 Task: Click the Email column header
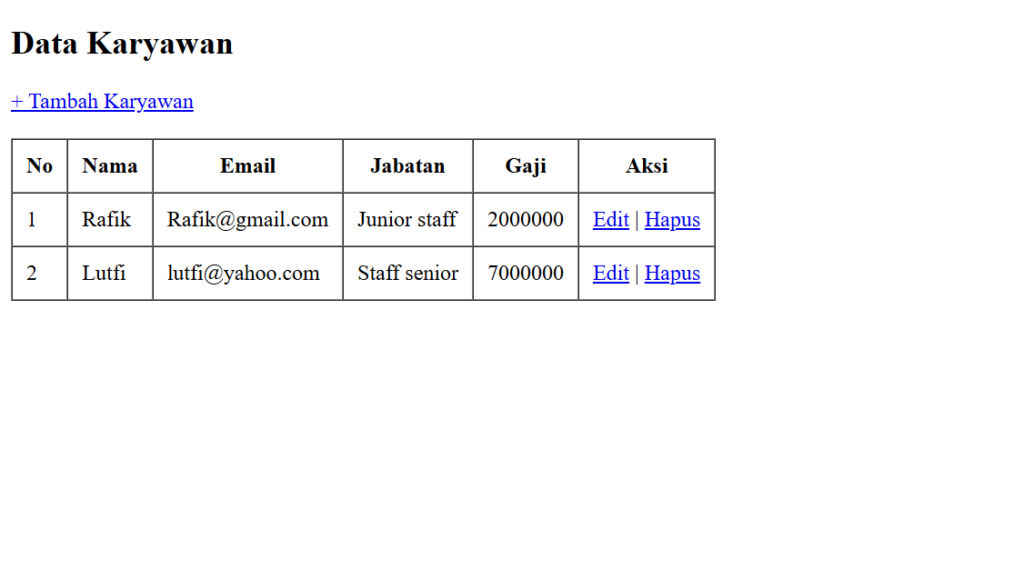click(x=248, y=166)
